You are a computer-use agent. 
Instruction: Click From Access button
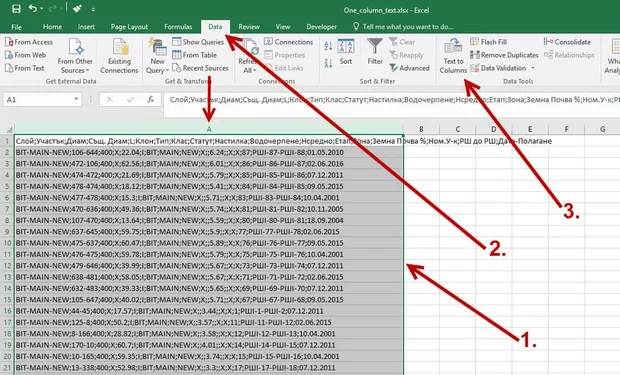29,42
